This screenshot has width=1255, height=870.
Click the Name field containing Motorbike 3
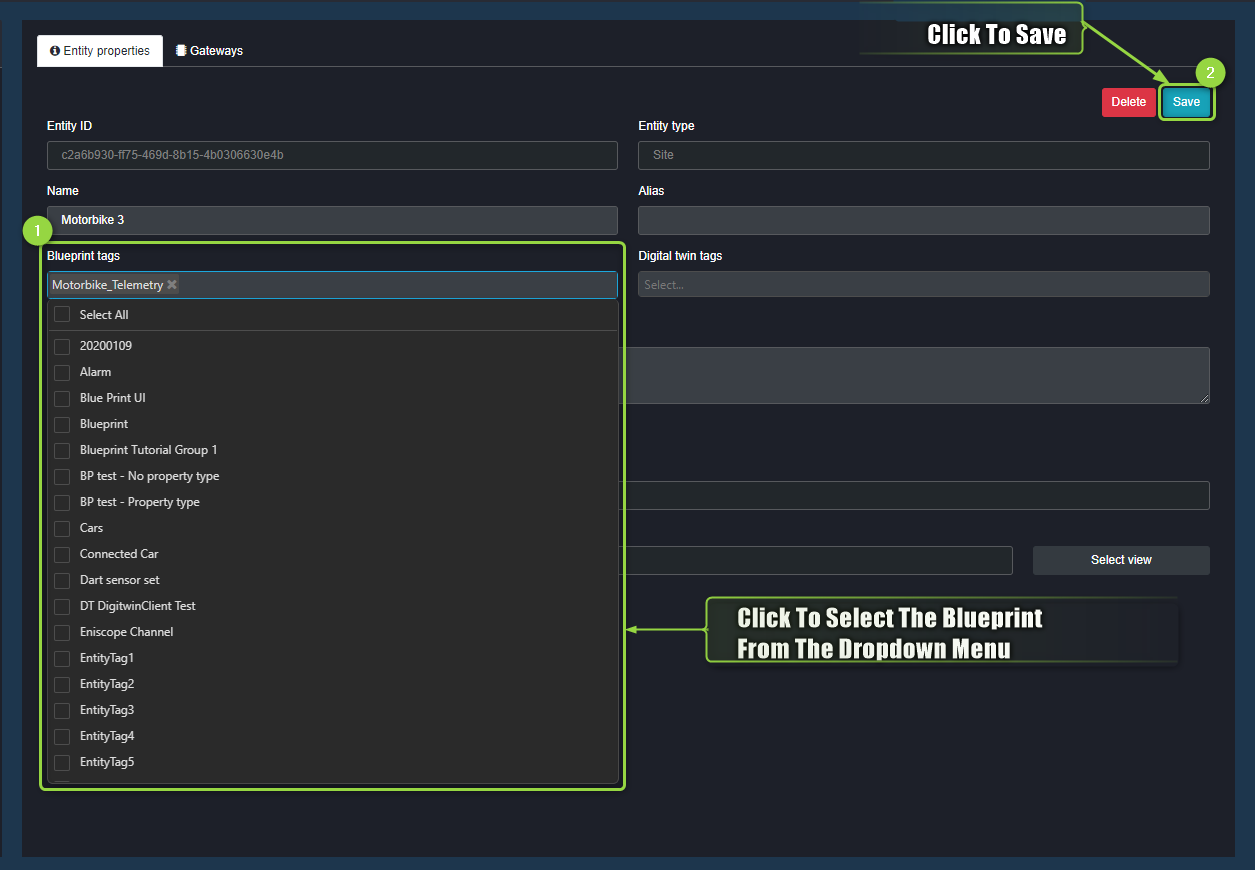pos(332,220)
